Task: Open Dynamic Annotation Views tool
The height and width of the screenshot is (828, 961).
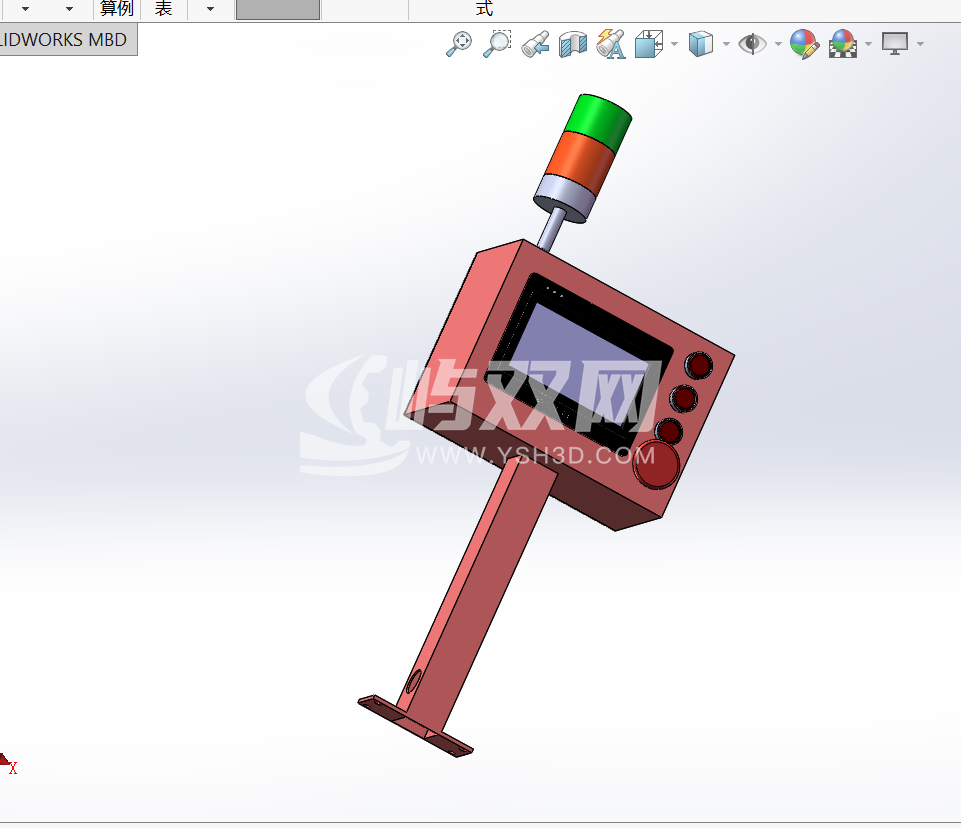Action: pos(611,44)
